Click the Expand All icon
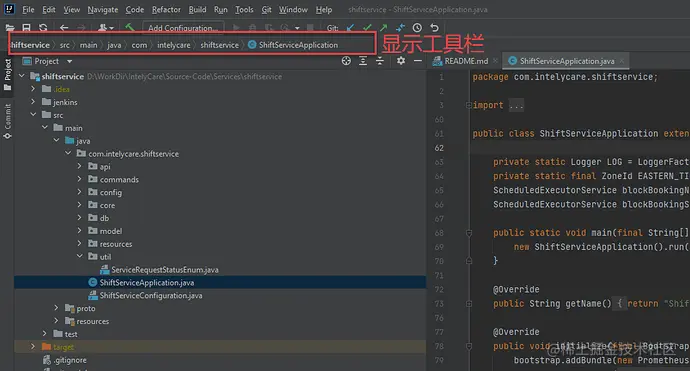Screen dimensions: 690x371 (x=363, y=61)
